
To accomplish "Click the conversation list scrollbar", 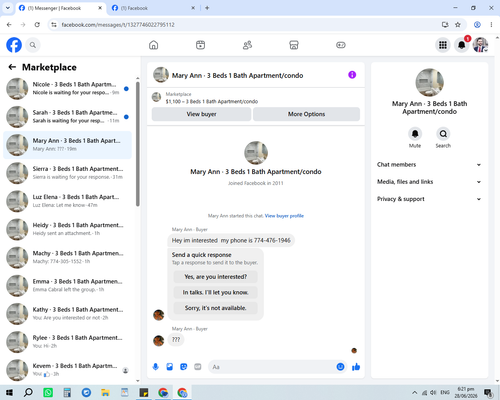I will click(138, 144).
